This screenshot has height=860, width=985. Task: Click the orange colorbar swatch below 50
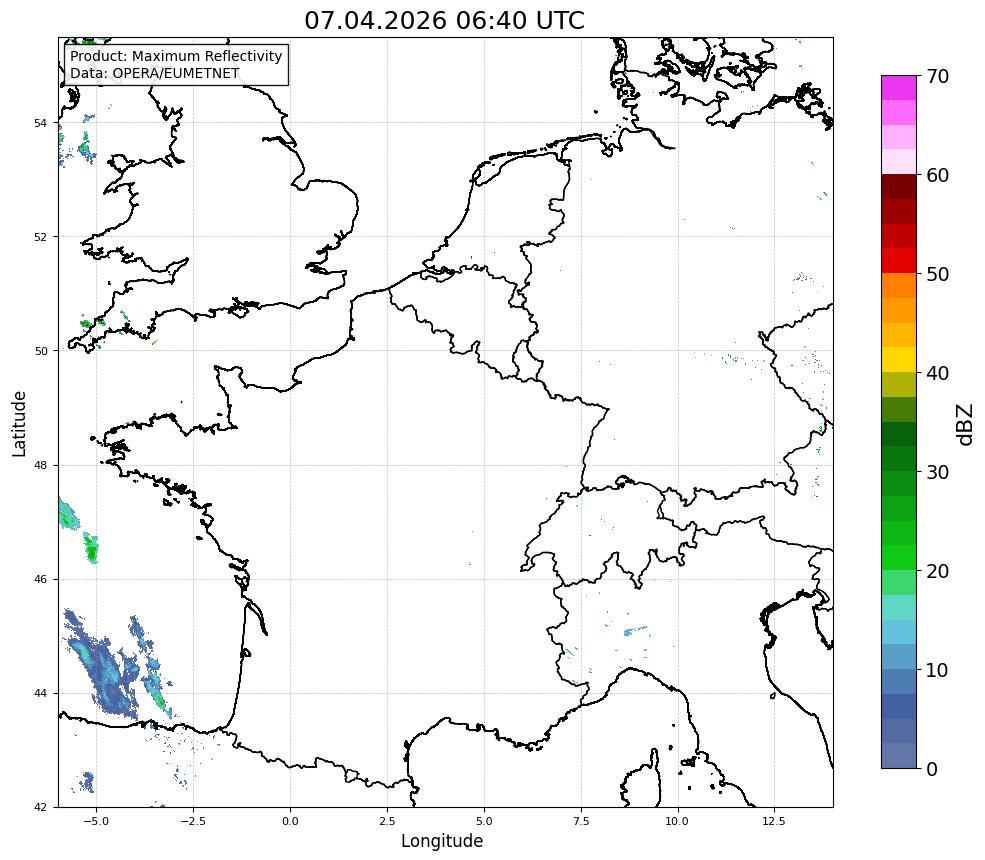tap(899, 286)
